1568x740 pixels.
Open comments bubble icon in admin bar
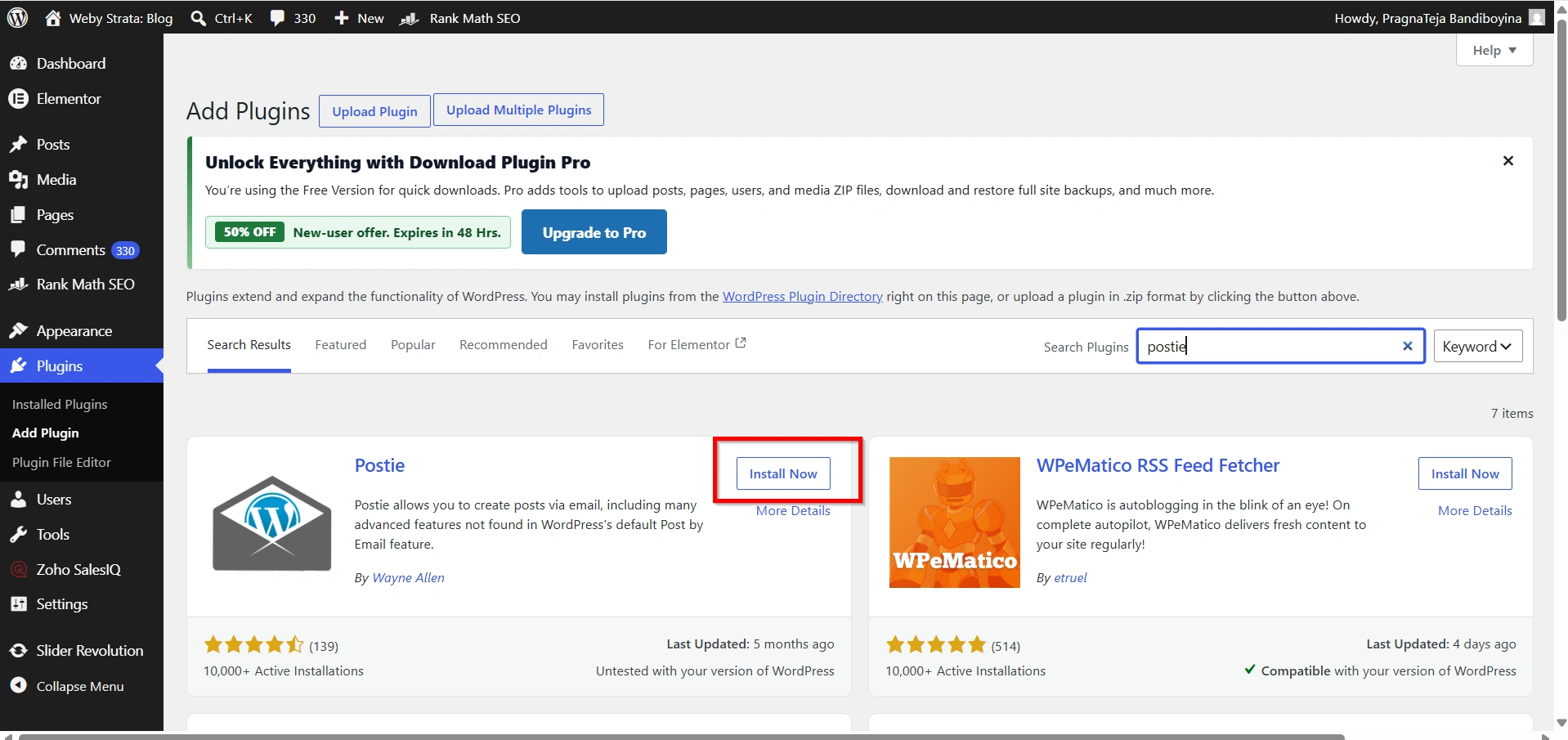(278, 18)
